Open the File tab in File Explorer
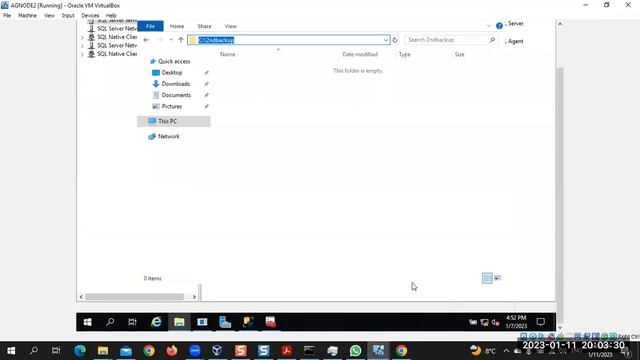This screenshot has height=360, width=640. click(x=150, y=26)
